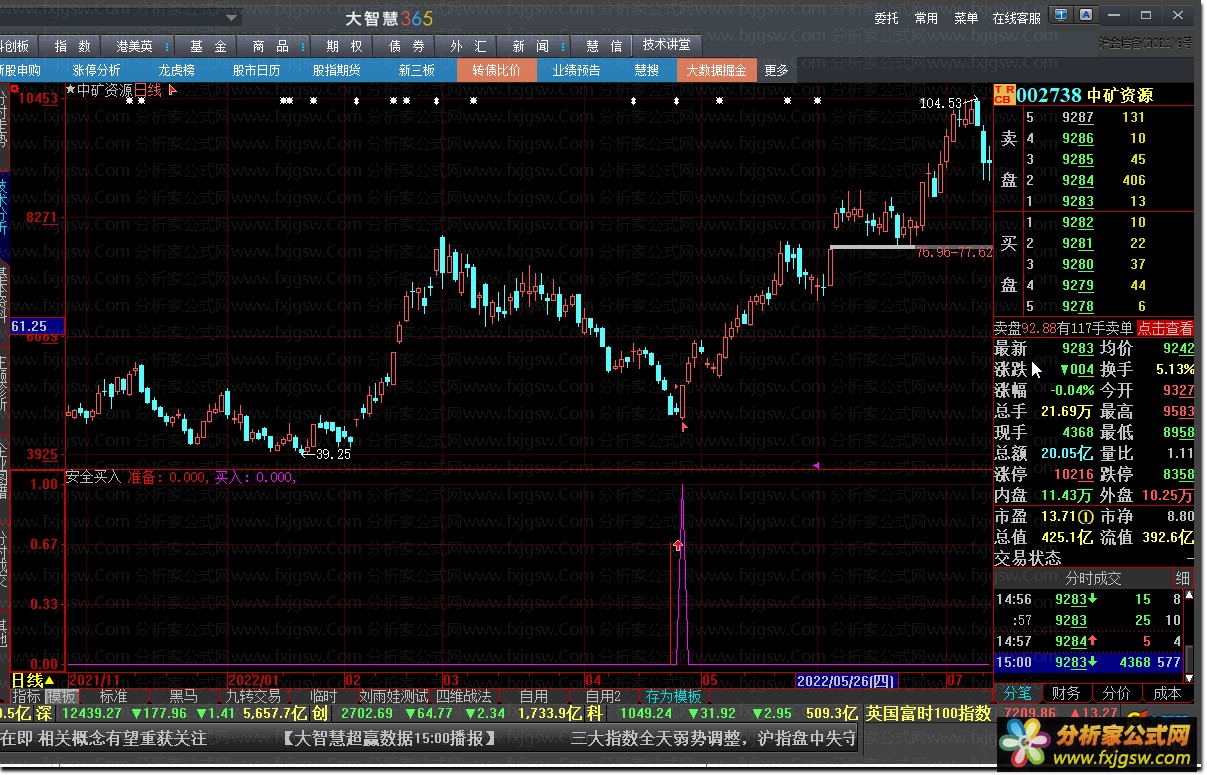Select the 模板 tab at bottom
Screen dimensions: 1207x775
[62, 696]
